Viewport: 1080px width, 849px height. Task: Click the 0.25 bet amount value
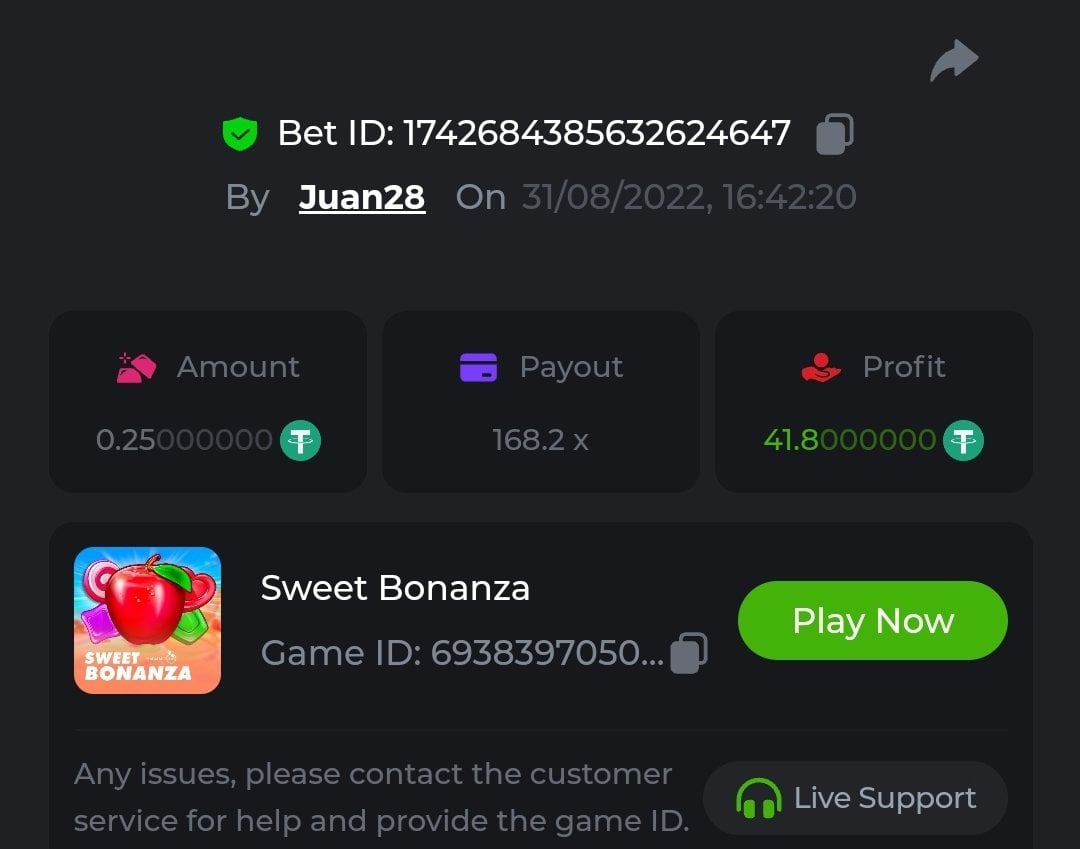pos(184,440)
